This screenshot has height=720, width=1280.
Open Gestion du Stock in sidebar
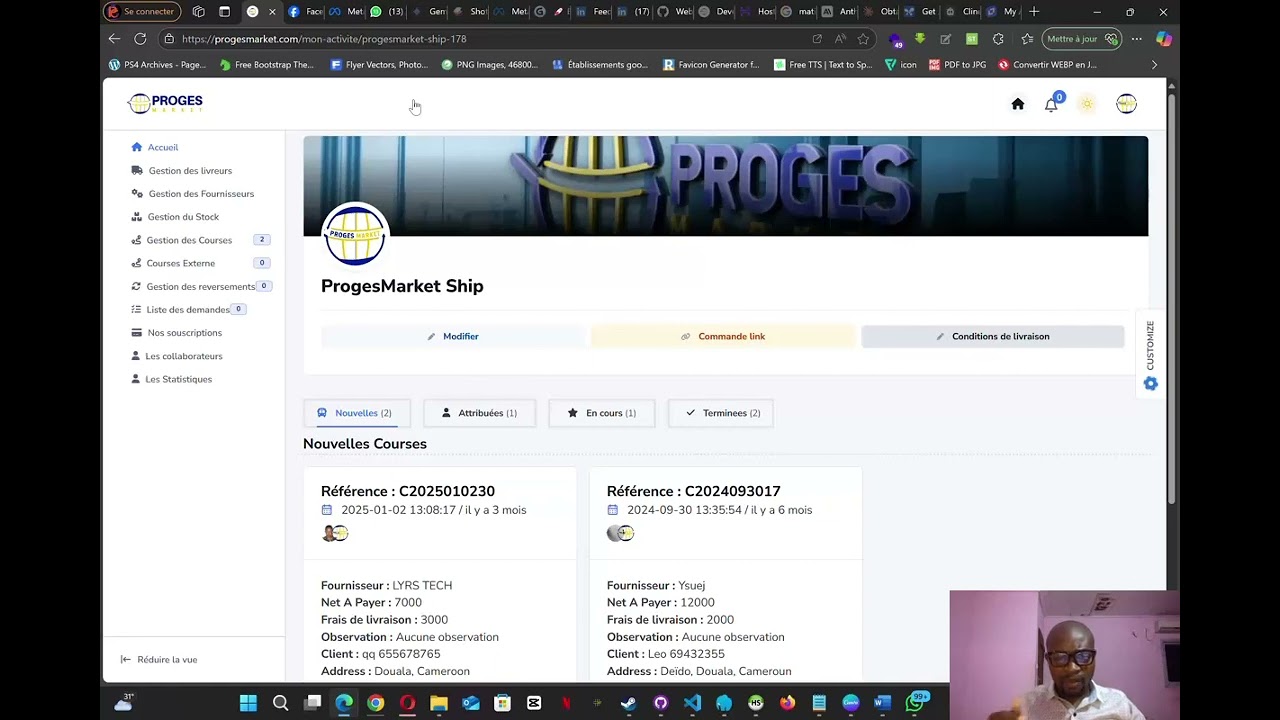pos(175,217)
